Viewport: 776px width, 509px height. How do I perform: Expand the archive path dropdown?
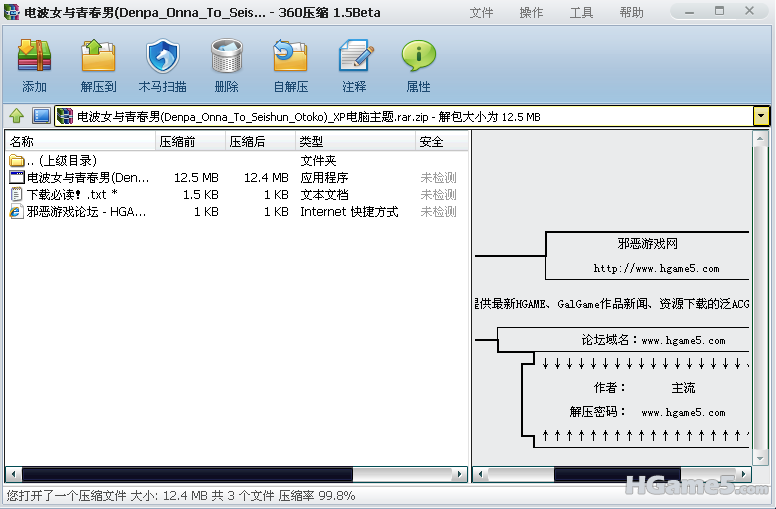[761, 116]
